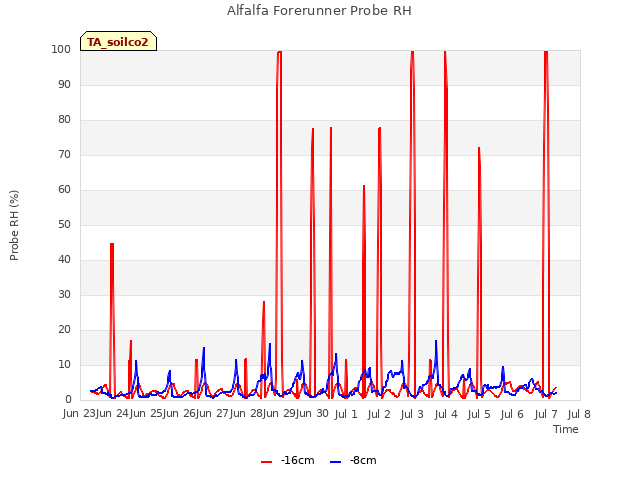Click the 80 y-axis tick label

pos(64,120)
